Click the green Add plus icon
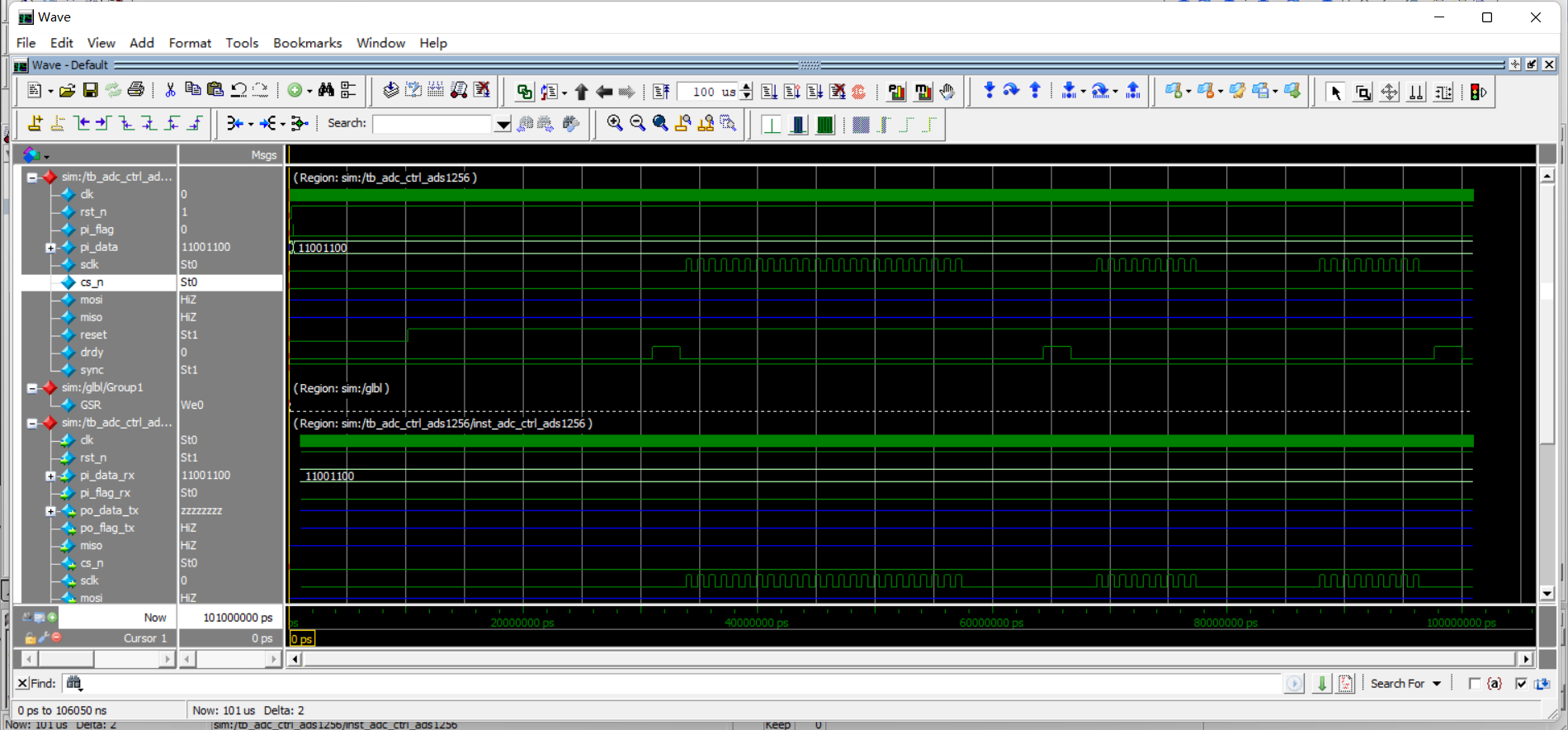Image resolution: width=1568 pixels, height=730 pixels. point(295,91)
